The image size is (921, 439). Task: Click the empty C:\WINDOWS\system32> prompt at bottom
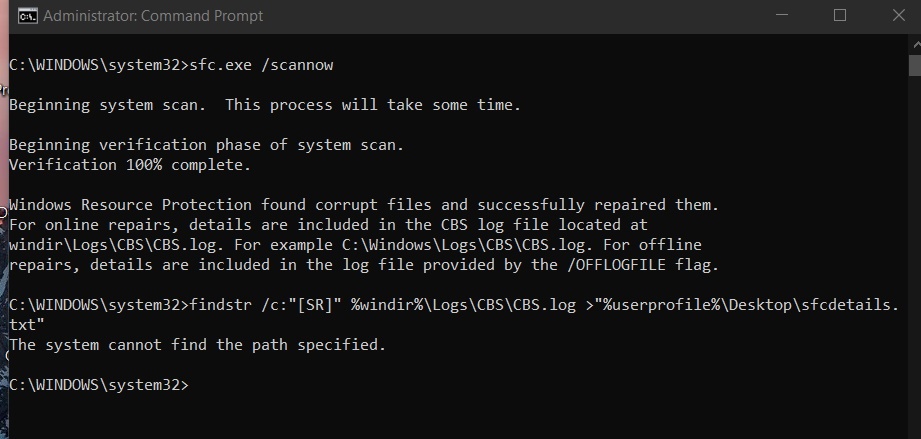99,385
